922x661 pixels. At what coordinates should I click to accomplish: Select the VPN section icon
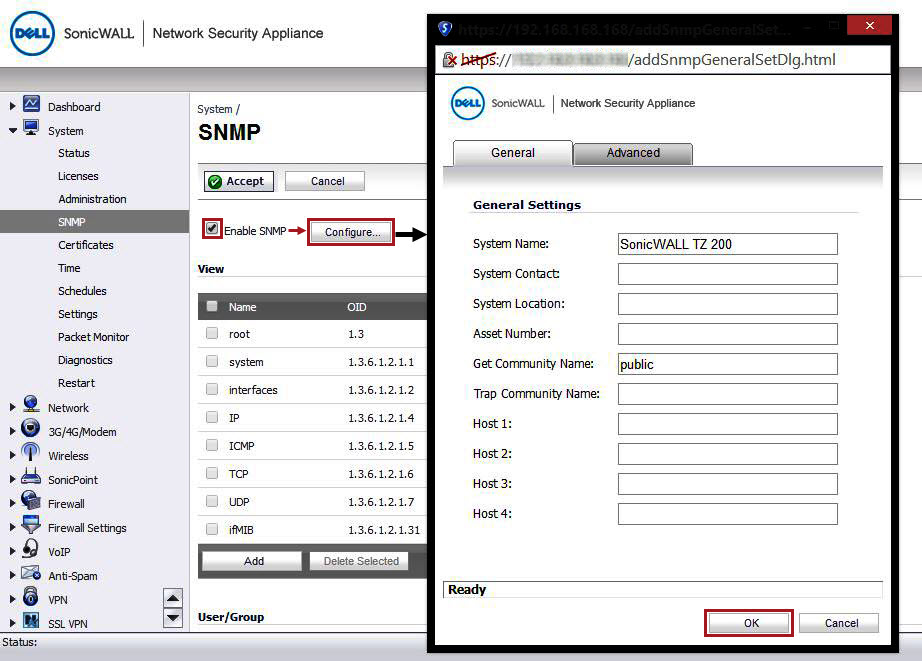click(x=30, y=599)
